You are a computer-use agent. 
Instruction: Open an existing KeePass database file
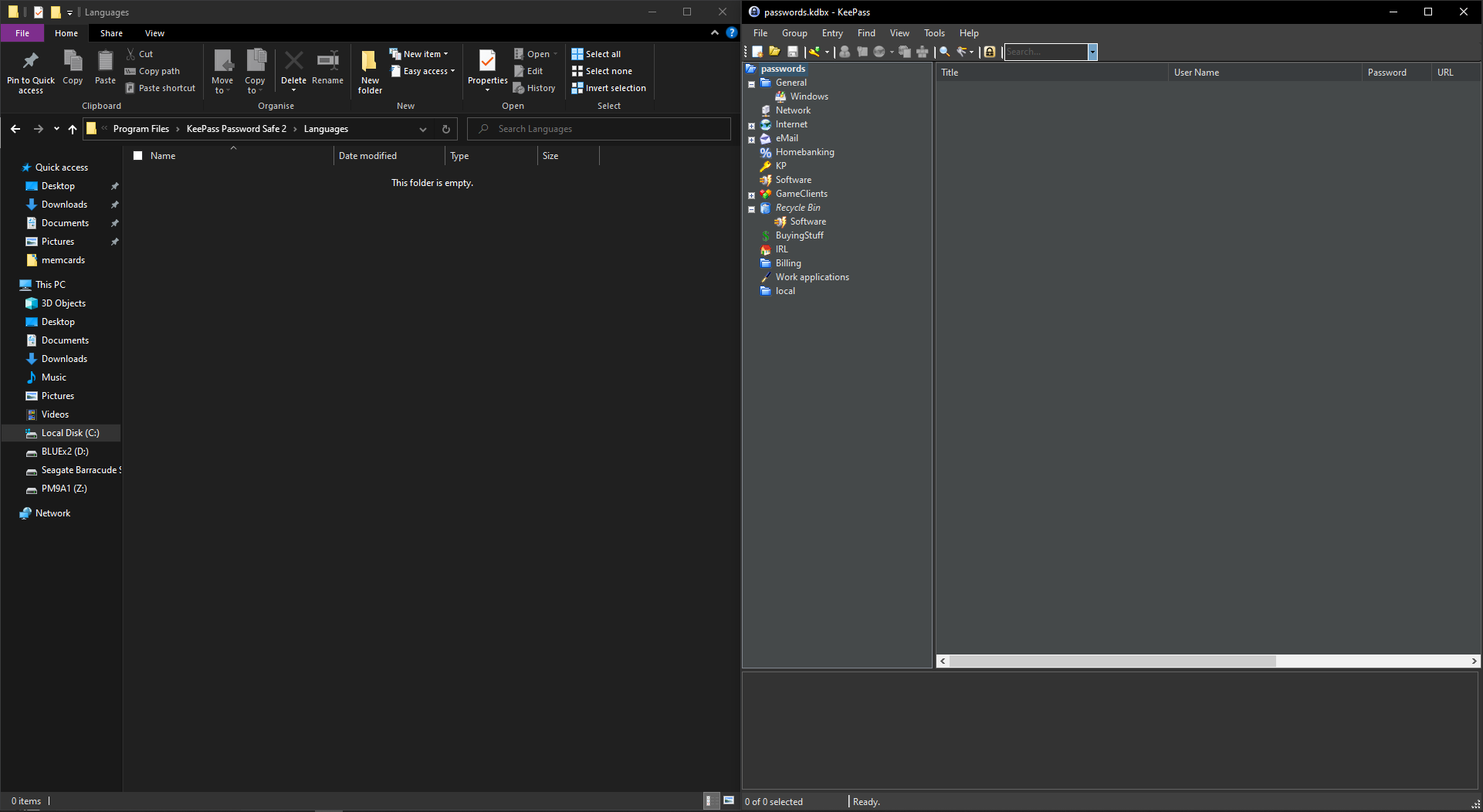pos(775,52)
